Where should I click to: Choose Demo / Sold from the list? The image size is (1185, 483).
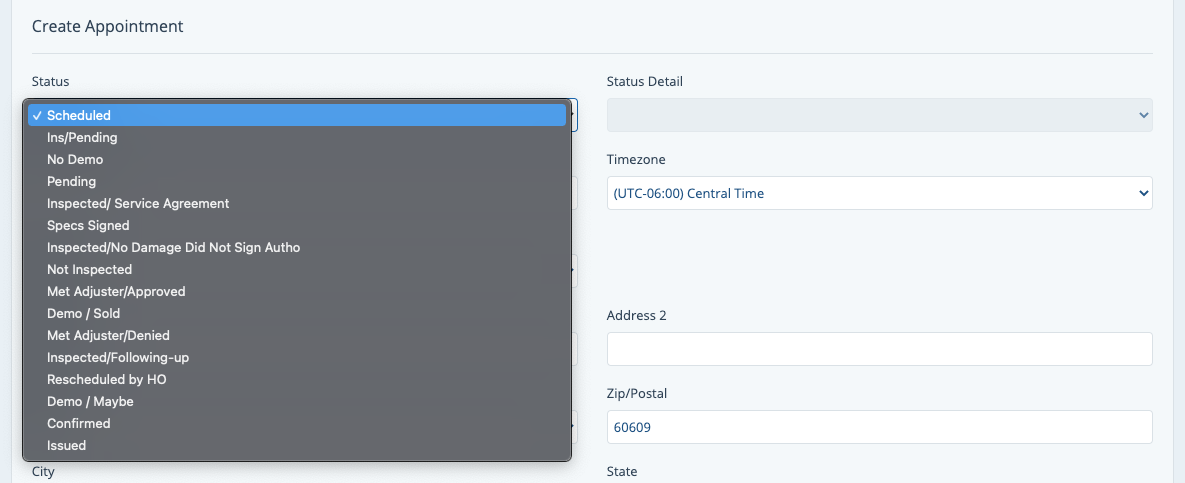click(83, 313)
